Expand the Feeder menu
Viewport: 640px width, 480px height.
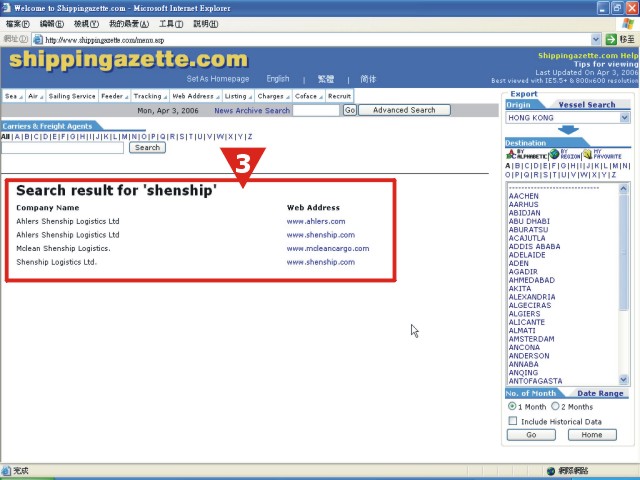(115, 96)
